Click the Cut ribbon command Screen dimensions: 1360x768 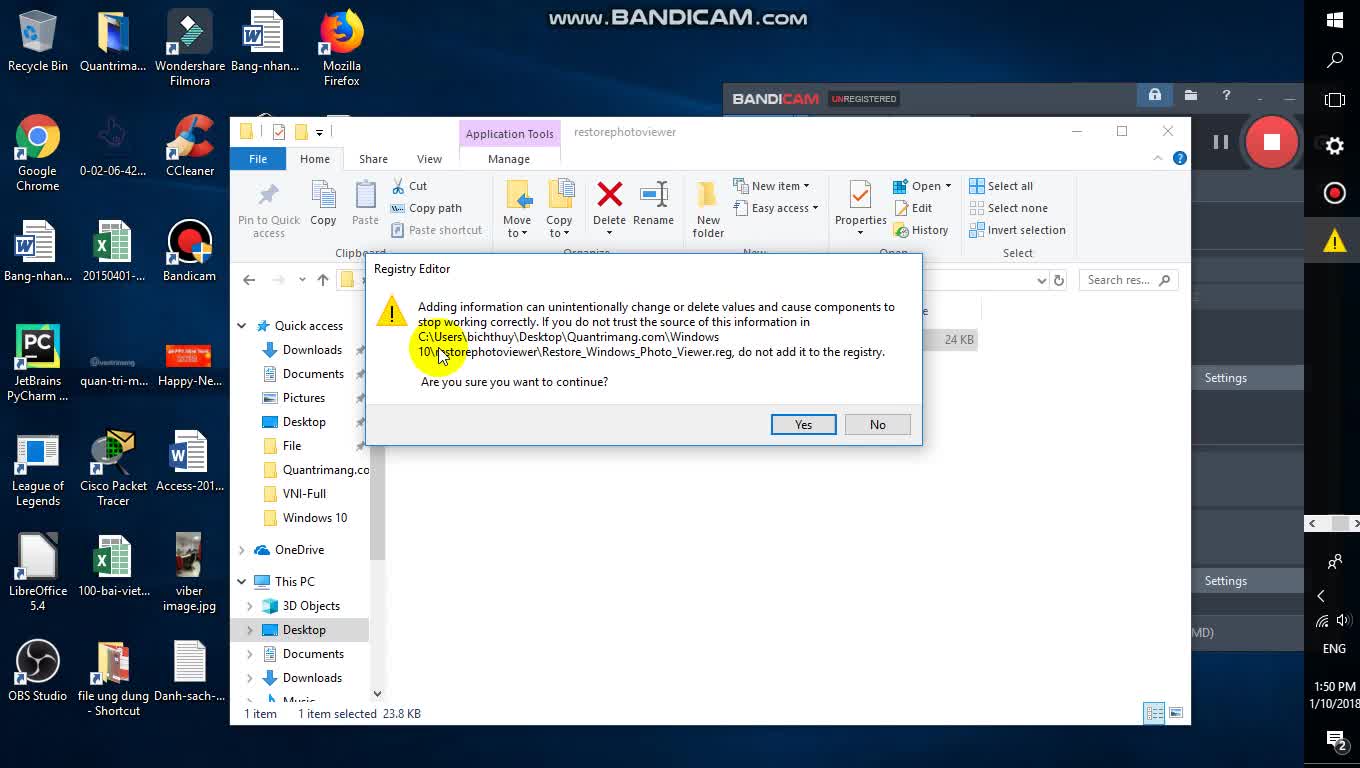tap(409, 186)
